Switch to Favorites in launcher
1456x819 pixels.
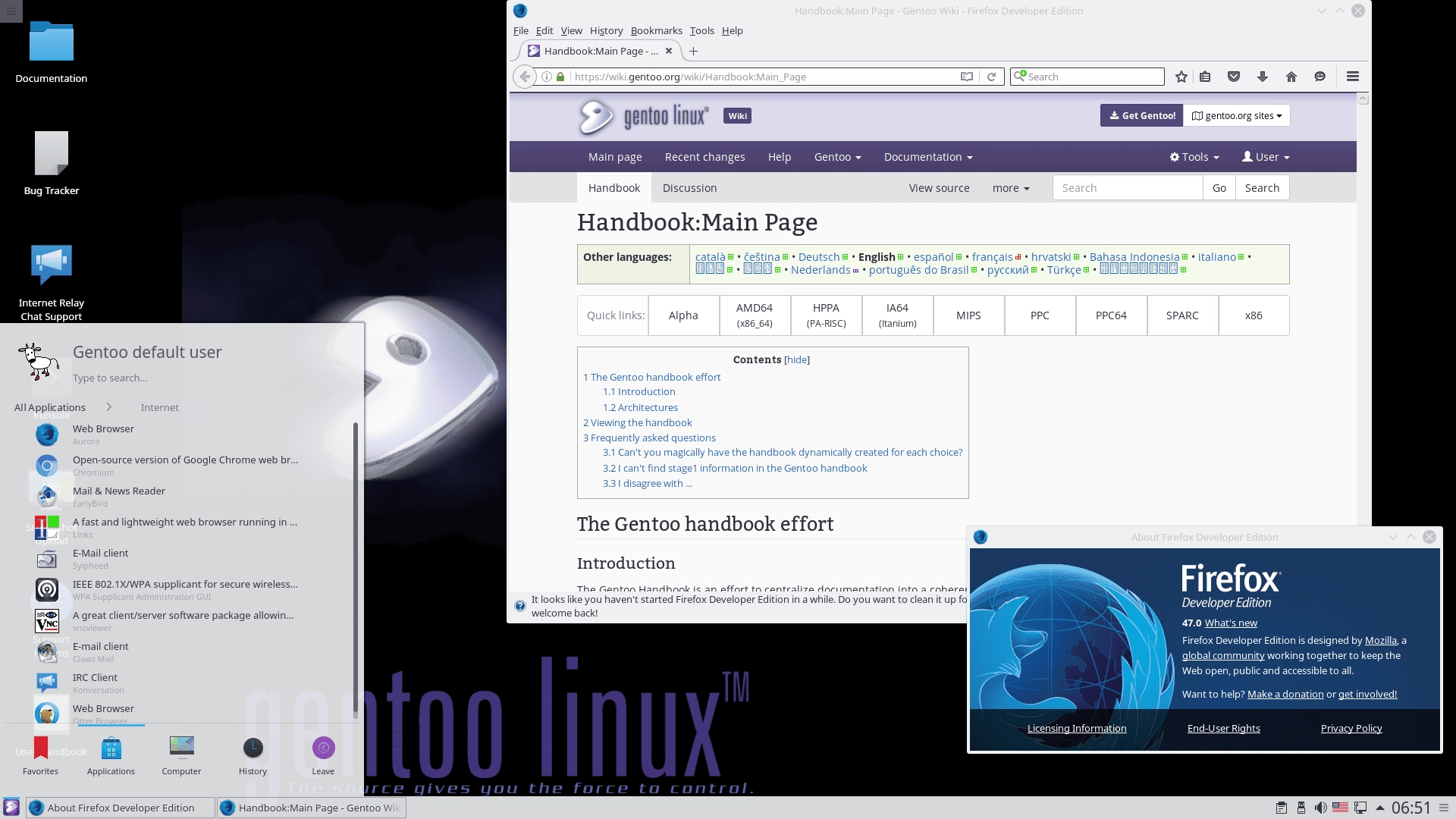click(41, 756)
